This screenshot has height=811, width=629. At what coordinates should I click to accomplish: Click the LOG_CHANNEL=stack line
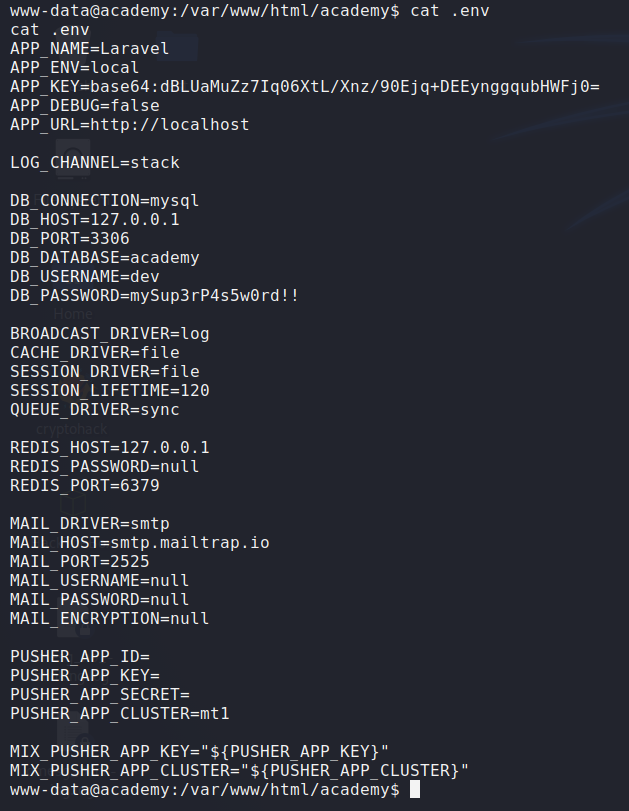click(x=94, y=162)
